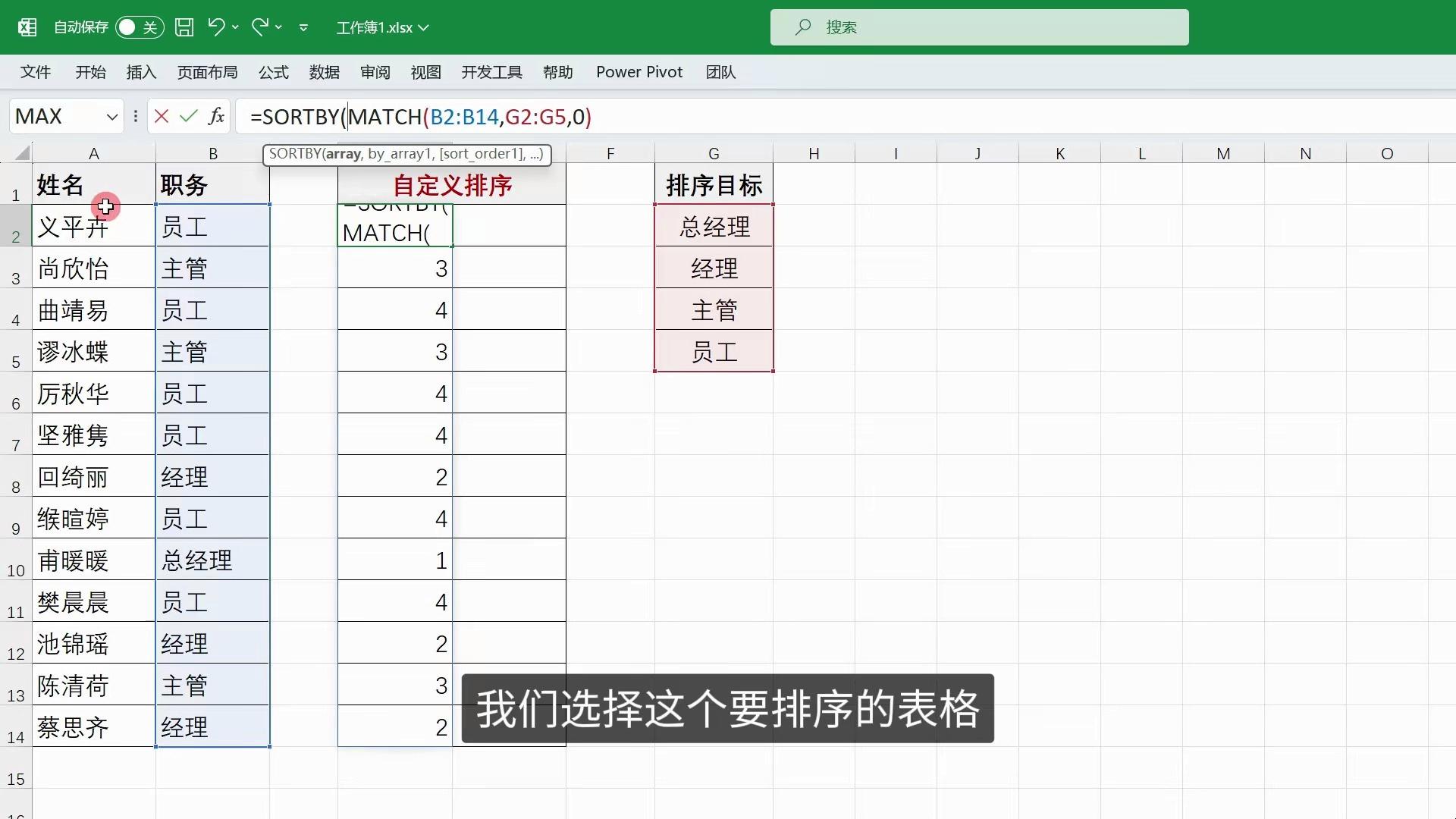The width and height of the screenshot is (1456, 819).
Task: Click 总经理 in column B row 10
Action: pos(213,560)
